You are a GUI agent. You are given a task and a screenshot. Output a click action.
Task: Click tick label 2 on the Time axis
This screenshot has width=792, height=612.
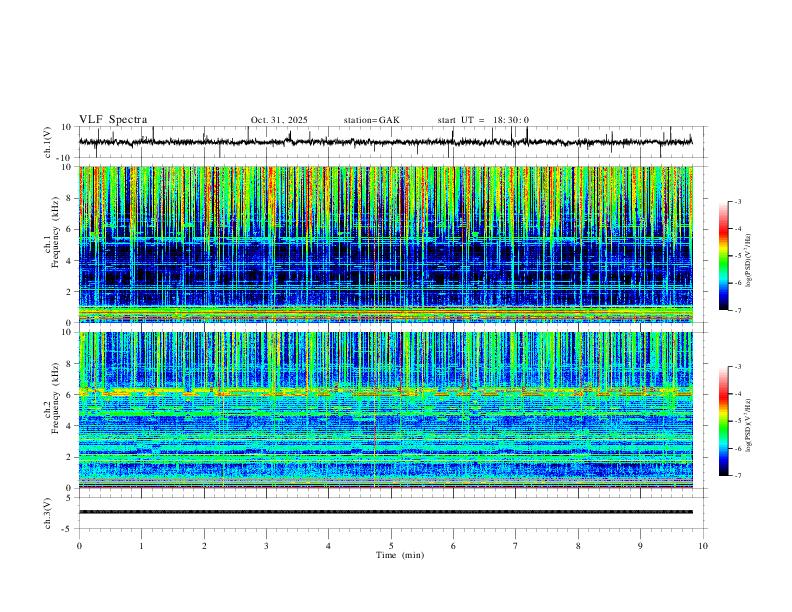tap(204, 546)
